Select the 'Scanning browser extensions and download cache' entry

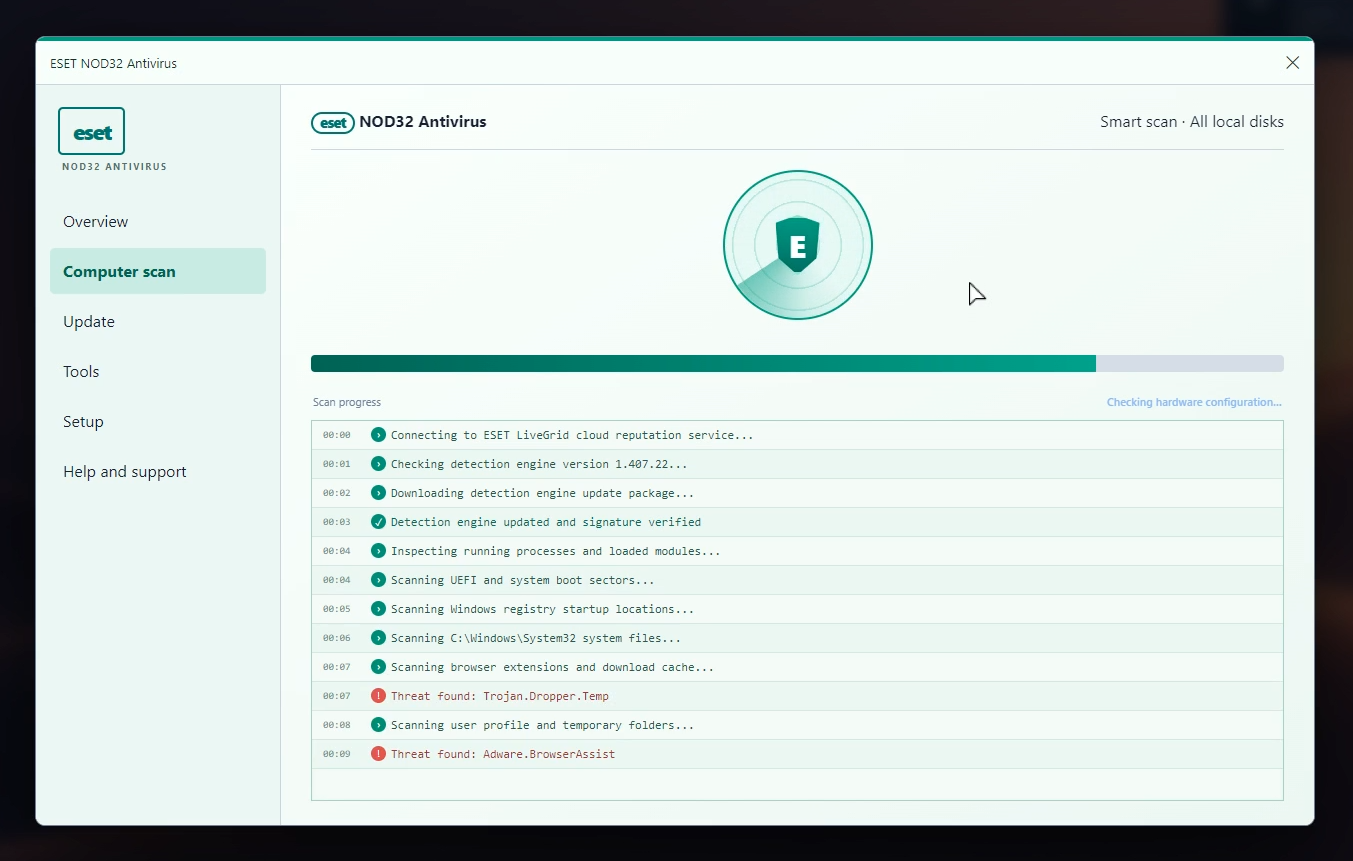[797, 667]
